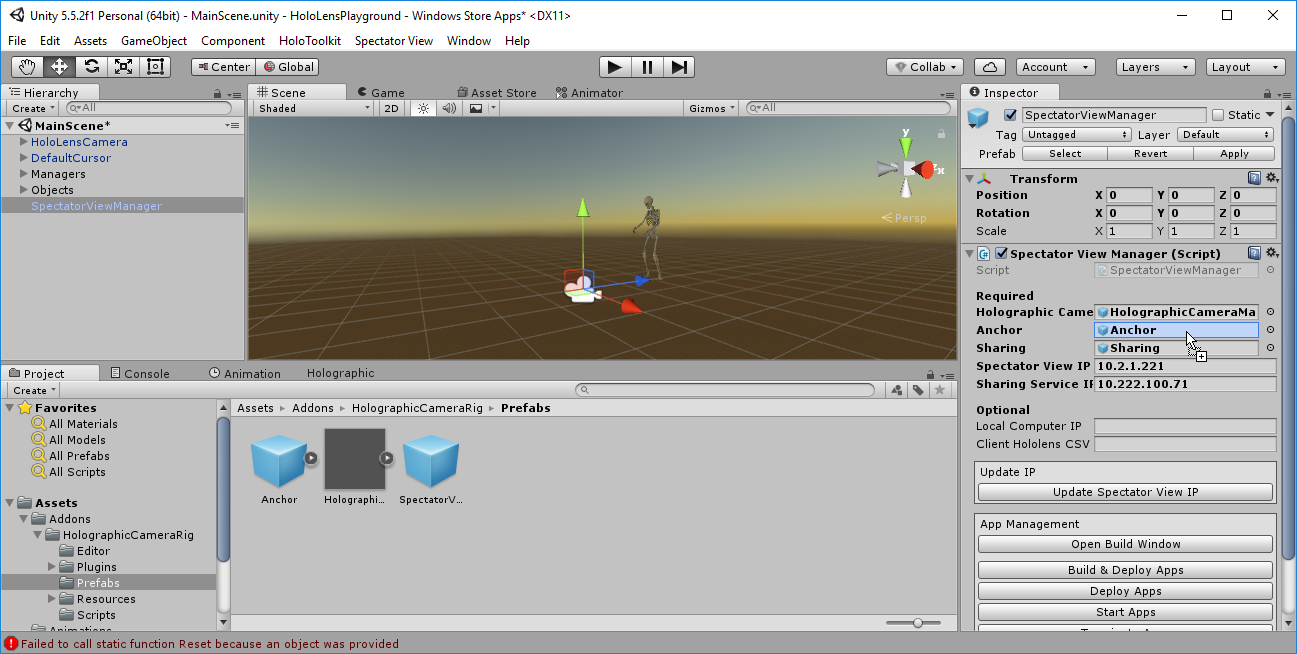Screen dimensions: 1297x654
Task: Toggle pivot Center button
Action: [x=223, y=67]
